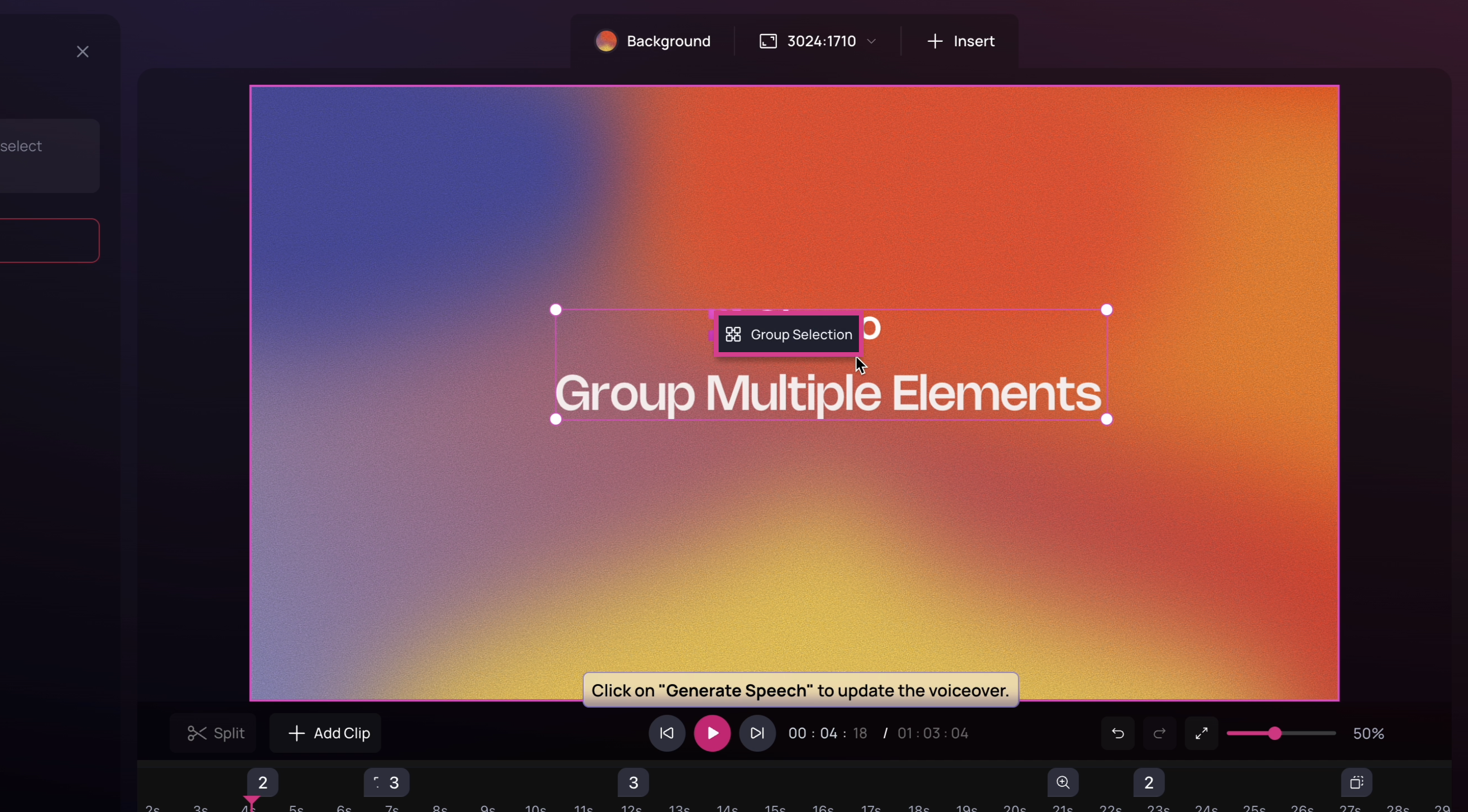The height and width of the screenshot is (812, 1468).
Task: Toggle fullscreen preview with expand icon
Action: 1201,733
